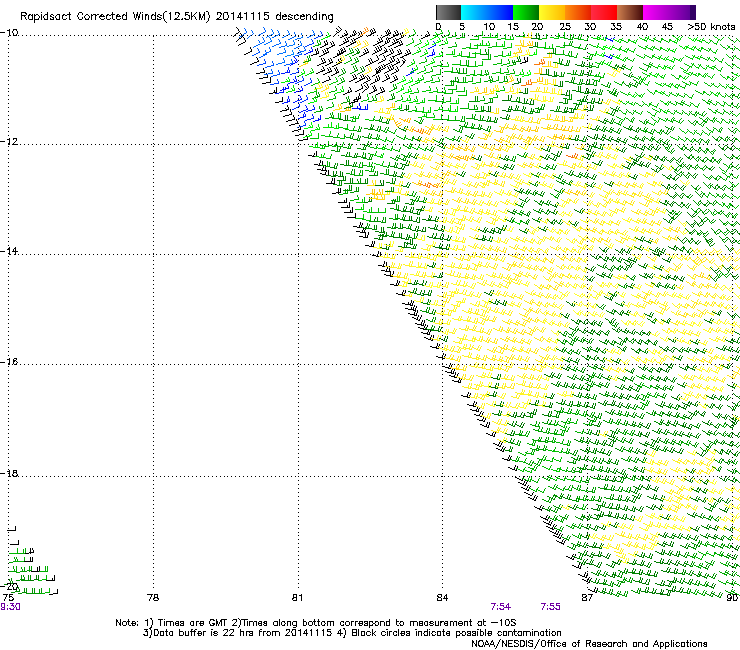Click the latitude label '-12'
The image size is (740, 650).
coord(9,142)
